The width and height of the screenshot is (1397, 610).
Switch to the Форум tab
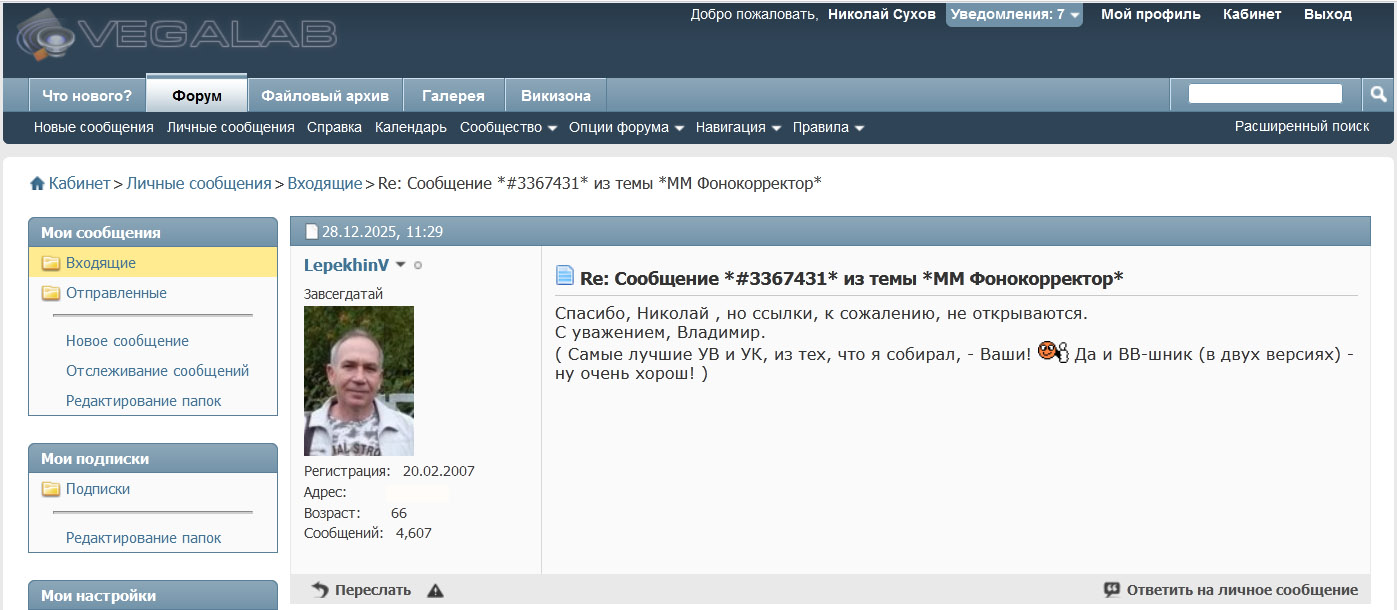pos(197,94)
